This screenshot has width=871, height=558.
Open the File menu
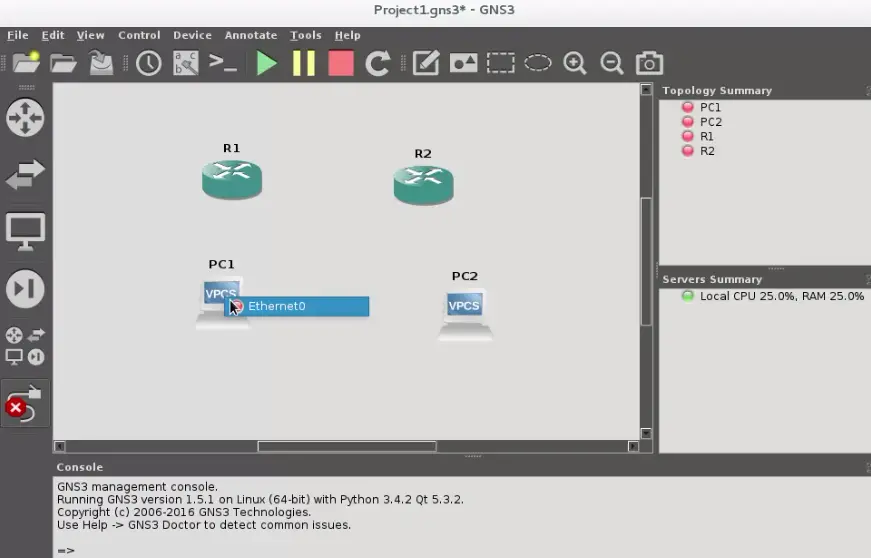[17, 35]
